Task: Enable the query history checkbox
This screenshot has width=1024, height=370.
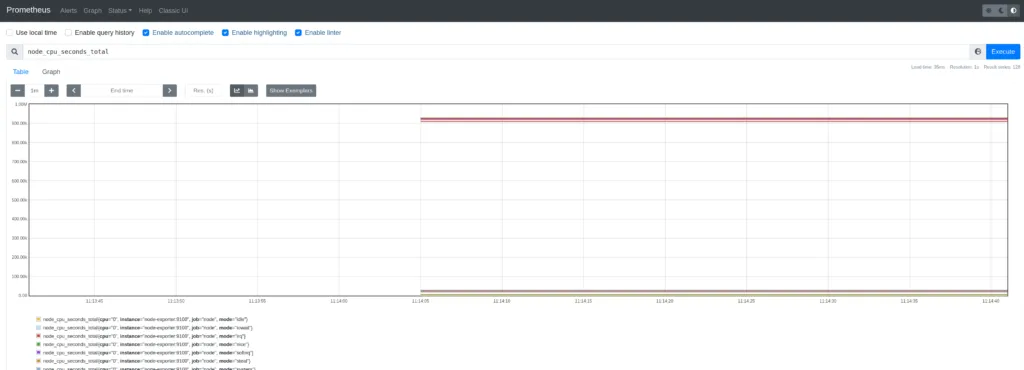Action: 69,33
